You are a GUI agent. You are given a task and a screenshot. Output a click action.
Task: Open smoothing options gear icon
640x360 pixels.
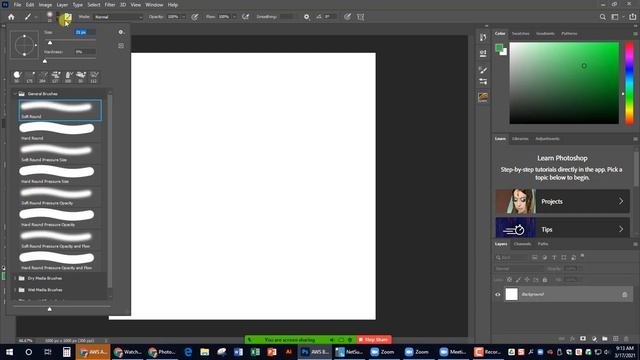coord(307,17)
